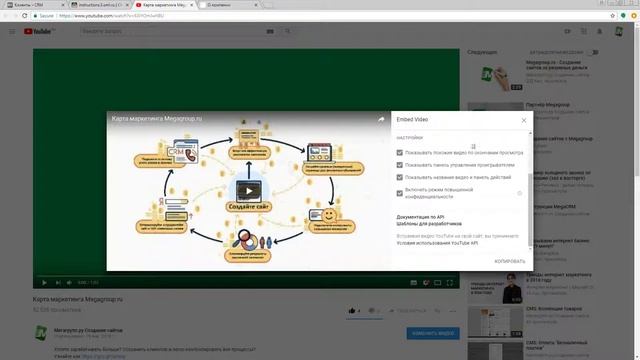The height and width of the screenshot is (360, 640).
Task: Open main player settings gear
Action: [x=426, y=282]
